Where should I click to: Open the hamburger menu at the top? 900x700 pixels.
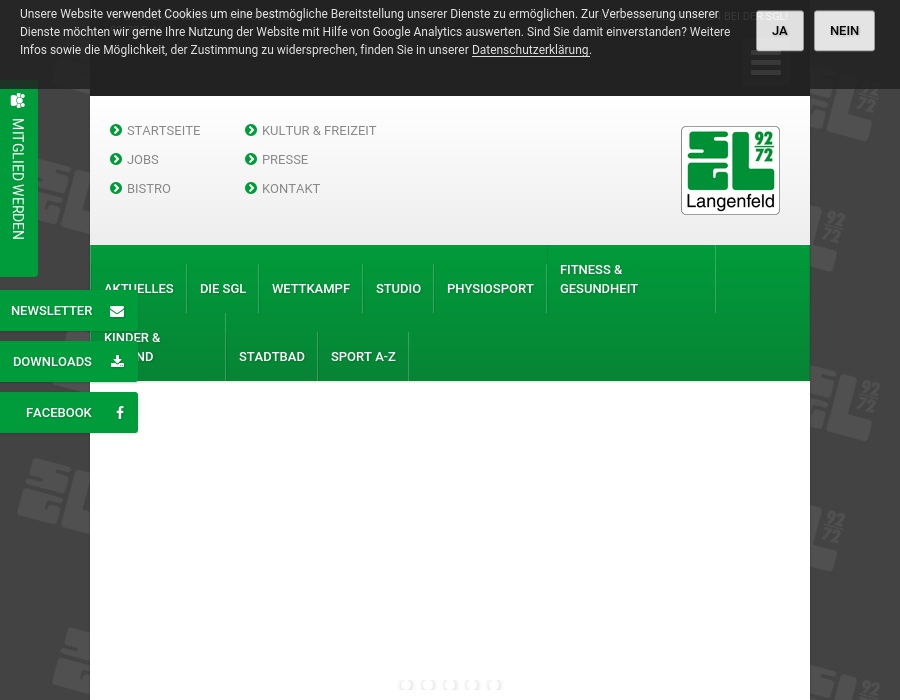[x=766, y=64]
